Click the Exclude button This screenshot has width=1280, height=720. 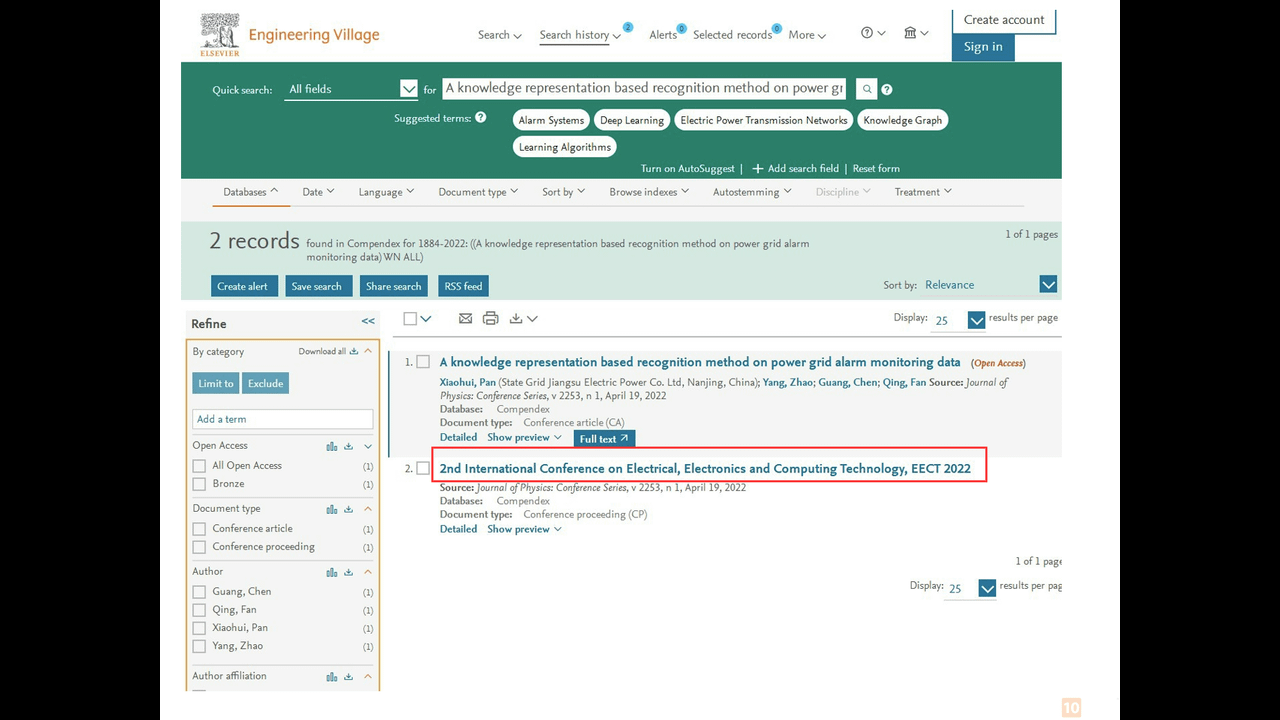266,383
